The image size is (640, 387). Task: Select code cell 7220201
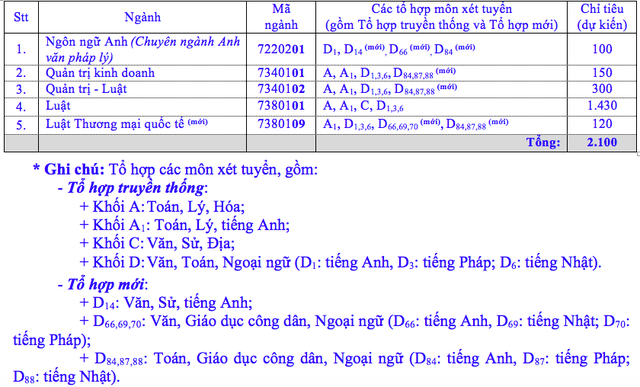[281, 49]
